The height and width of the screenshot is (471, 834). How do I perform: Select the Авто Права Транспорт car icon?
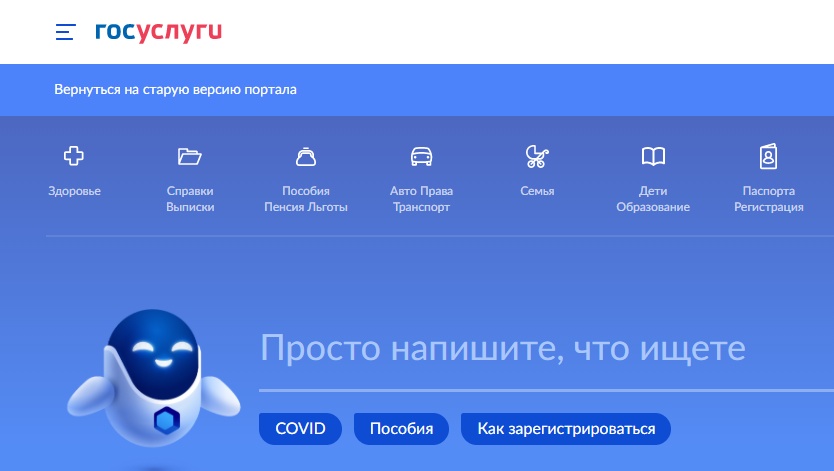[x=421, y=156]
